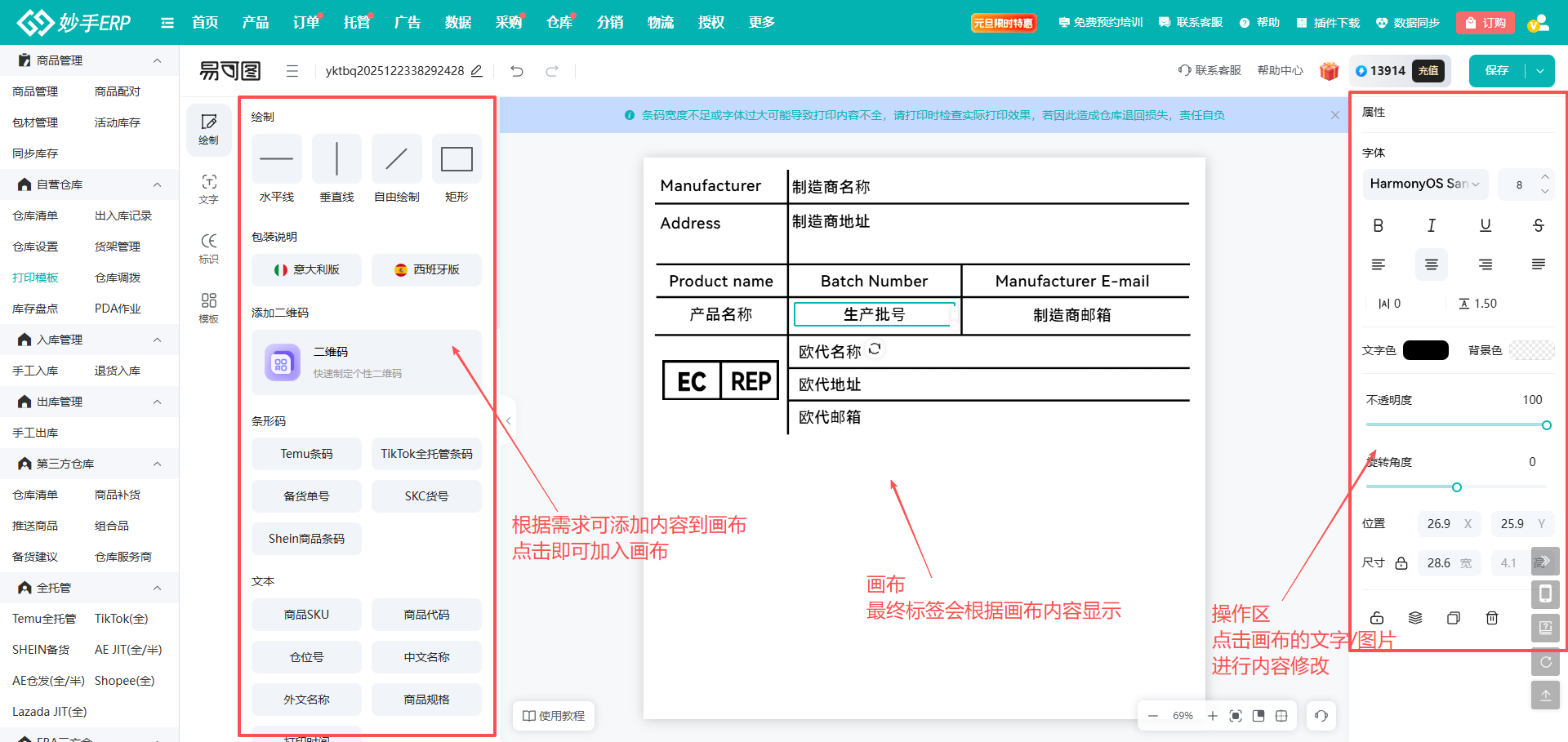Click the redo arrow in top toolbar
1568x742 pixels.
(552, 71)
